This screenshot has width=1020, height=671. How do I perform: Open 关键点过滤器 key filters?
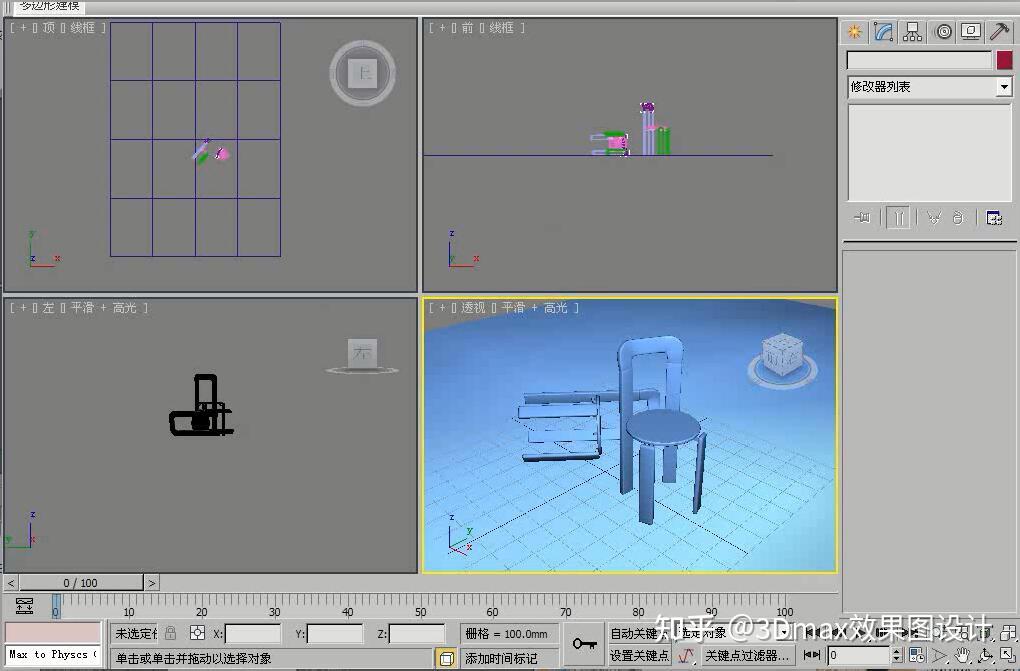pos(747,655)
